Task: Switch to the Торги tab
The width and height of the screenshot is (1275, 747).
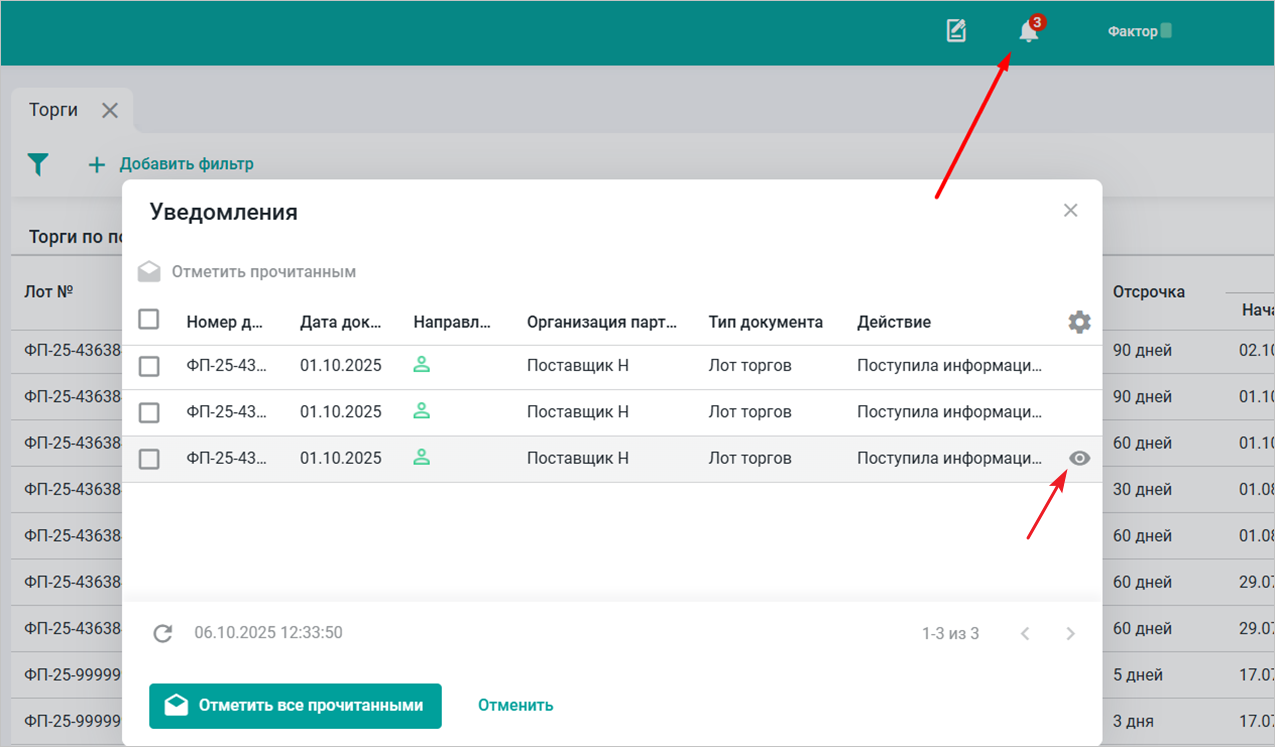Action: (x=54, y=110)
